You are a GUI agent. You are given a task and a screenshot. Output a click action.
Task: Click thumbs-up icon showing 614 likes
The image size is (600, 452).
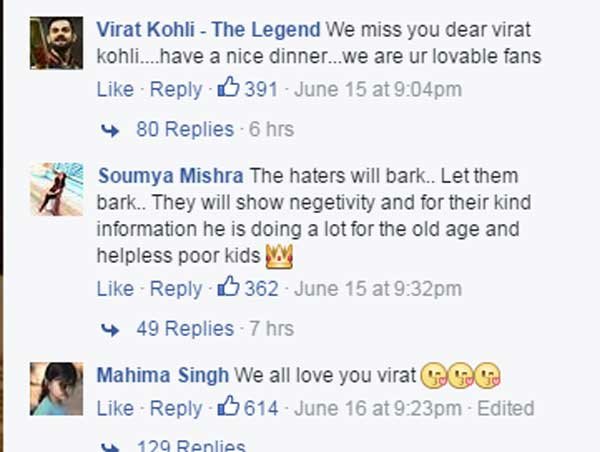click(x=228, y=406)
